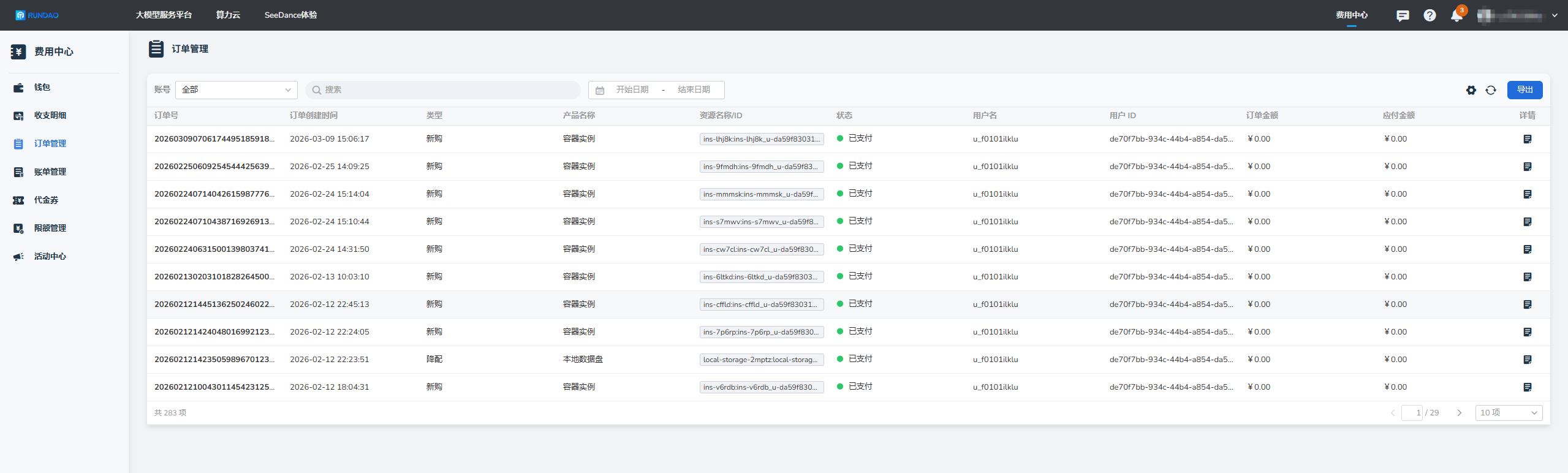
Task: Open the table column settings gear
Action: point(1471,90)
